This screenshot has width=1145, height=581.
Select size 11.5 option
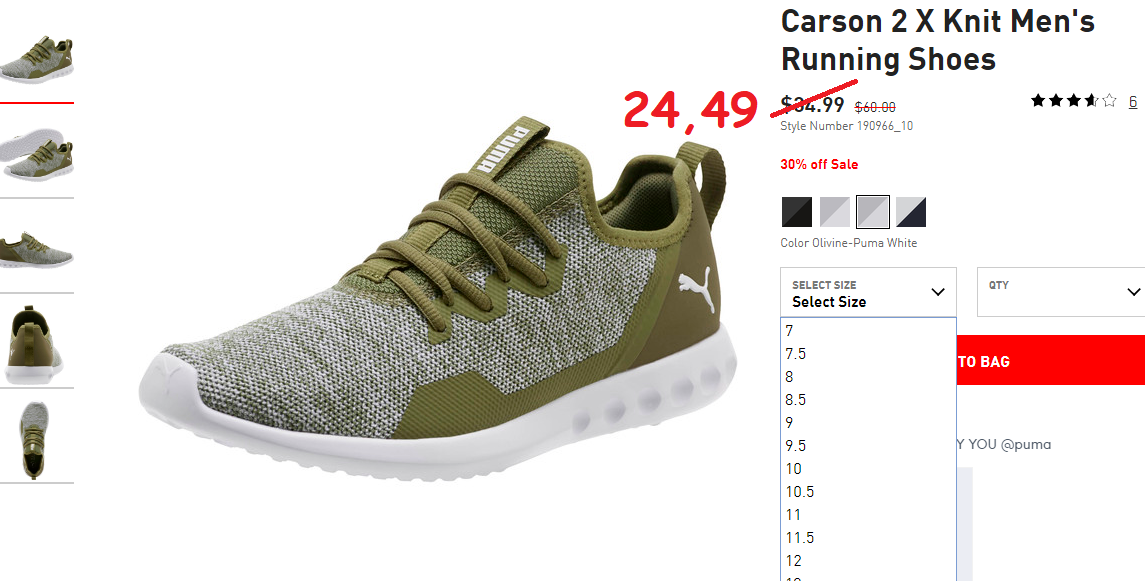click(868, 538)
